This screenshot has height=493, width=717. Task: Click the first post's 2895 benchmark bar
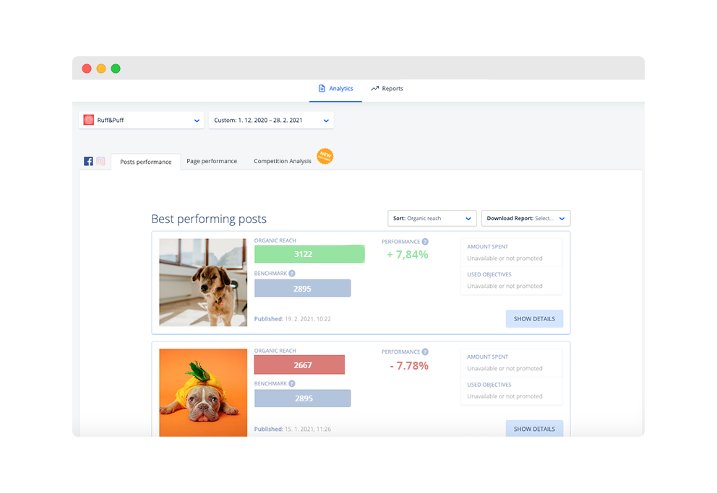tap(303, 288)
